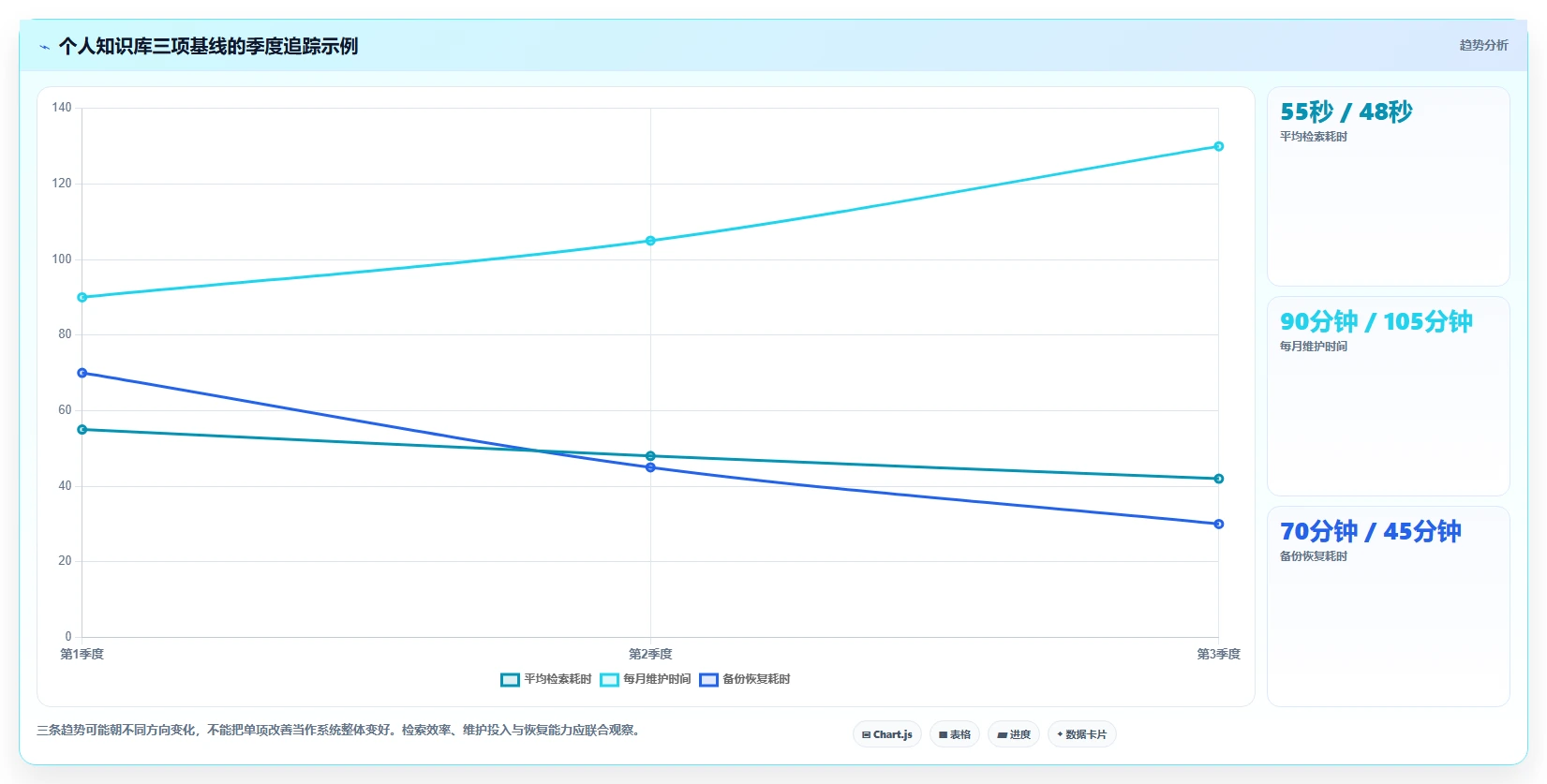Toggle the 每月维护时间 series via legend label
The image size is (1547, 784).
pyautogui.click(x=657, y=679)
